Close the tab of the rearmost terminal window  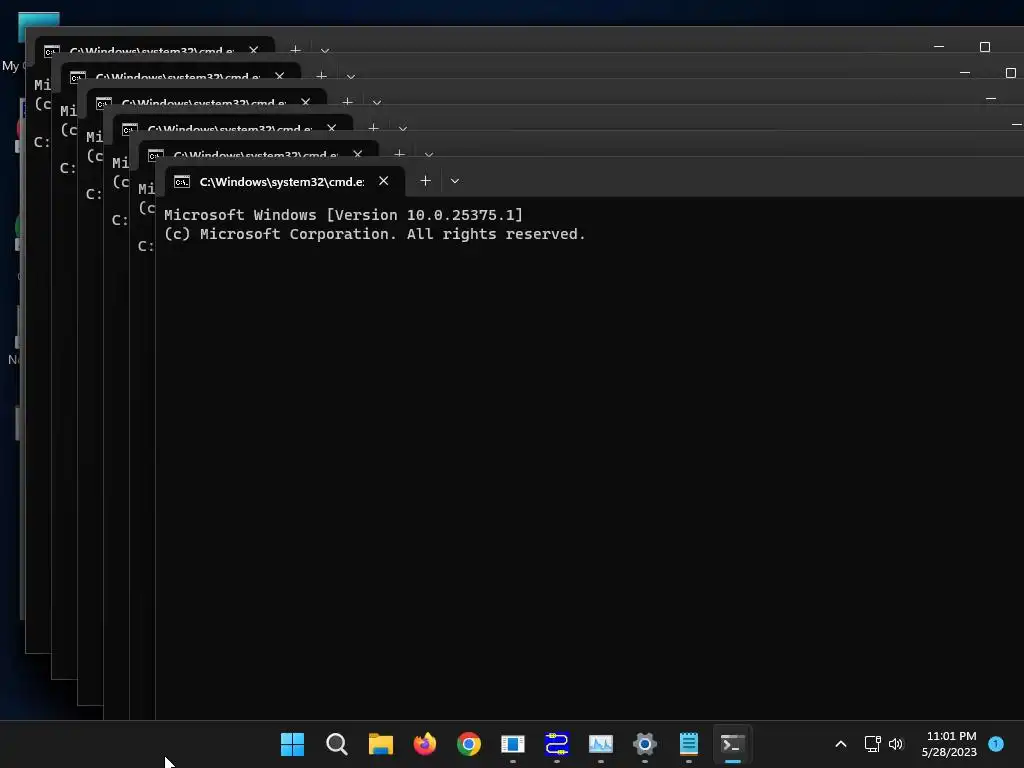coord(253,50)
